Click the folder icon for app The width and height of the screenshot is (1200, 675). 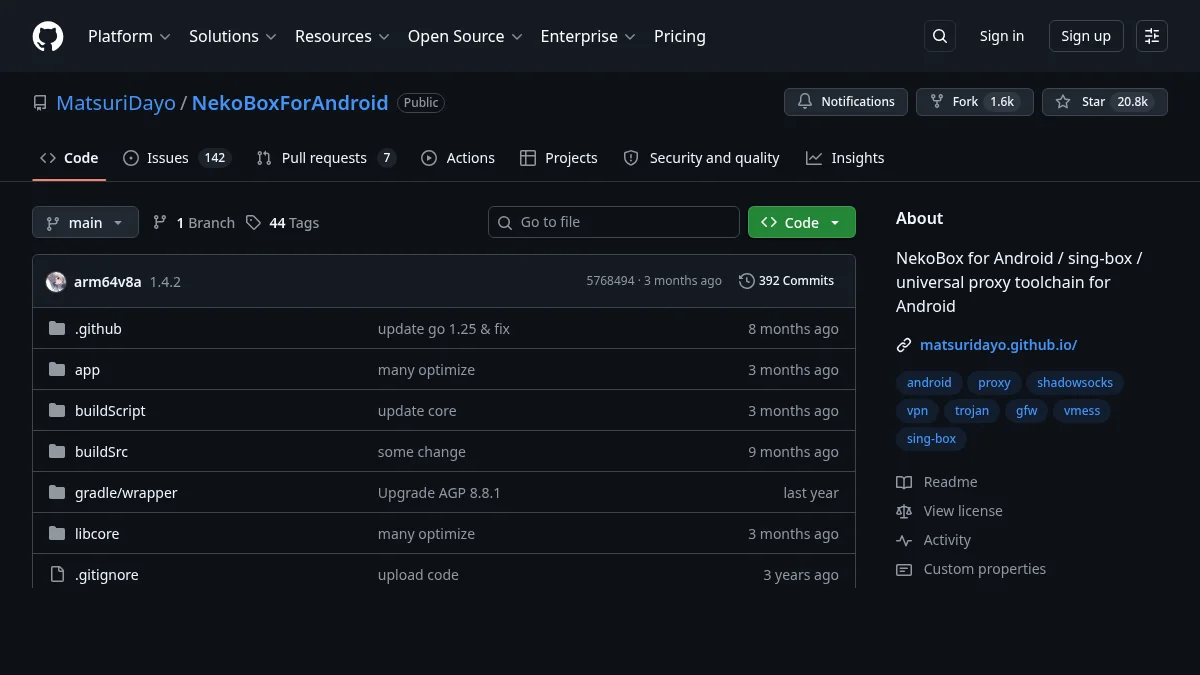(57, 370)
